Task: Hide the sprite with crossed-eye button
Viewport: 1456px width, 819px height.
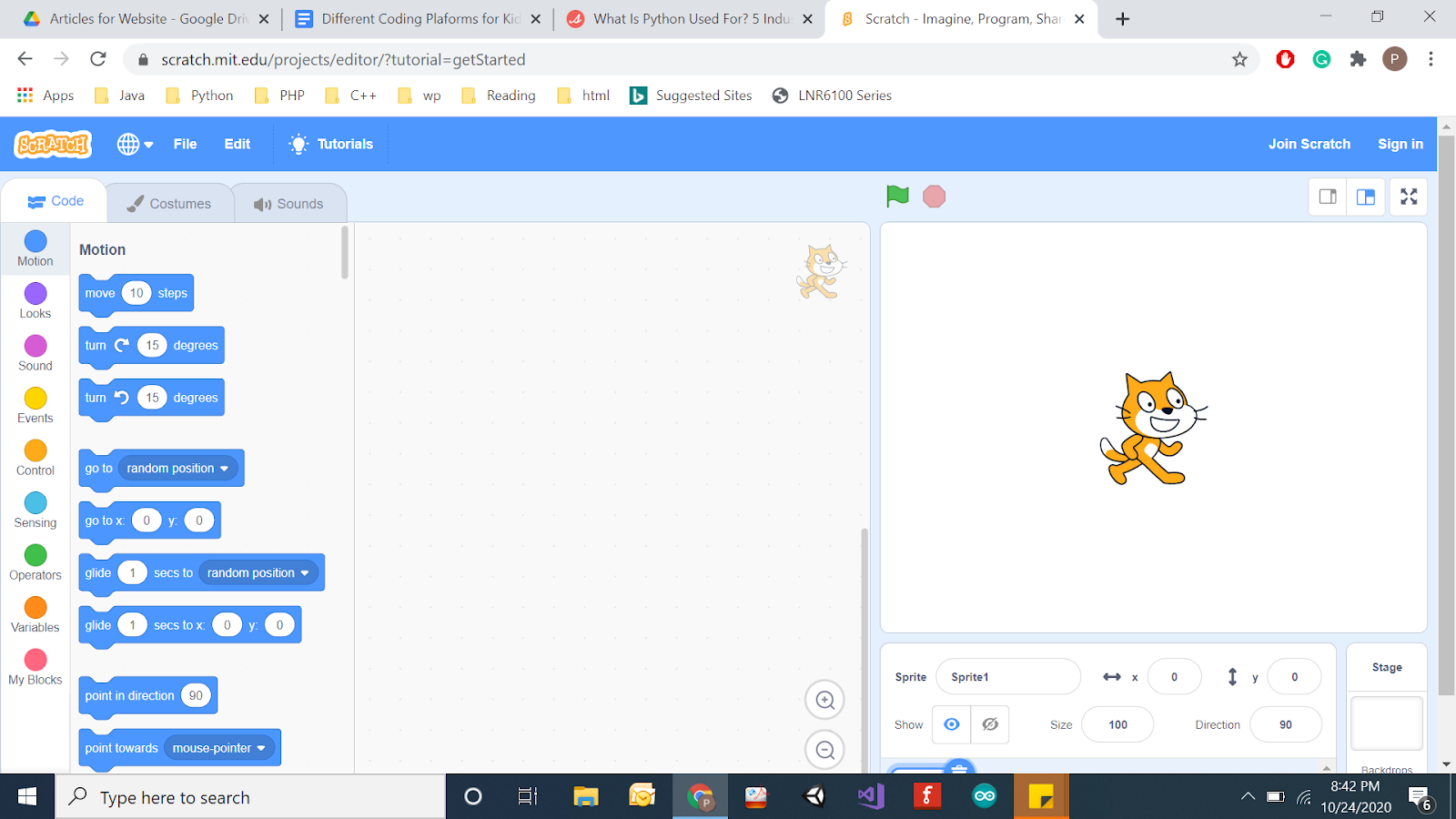Action: (x=990, y=724)
